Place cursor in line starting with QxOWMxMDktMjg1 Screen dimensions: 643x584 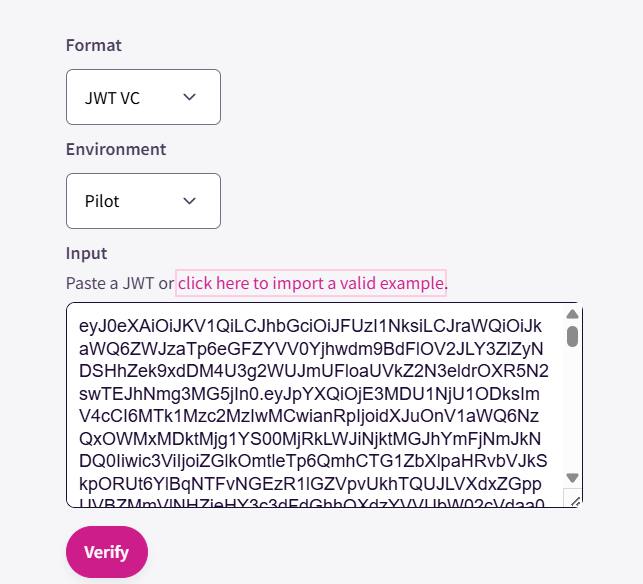coord(310,439)
